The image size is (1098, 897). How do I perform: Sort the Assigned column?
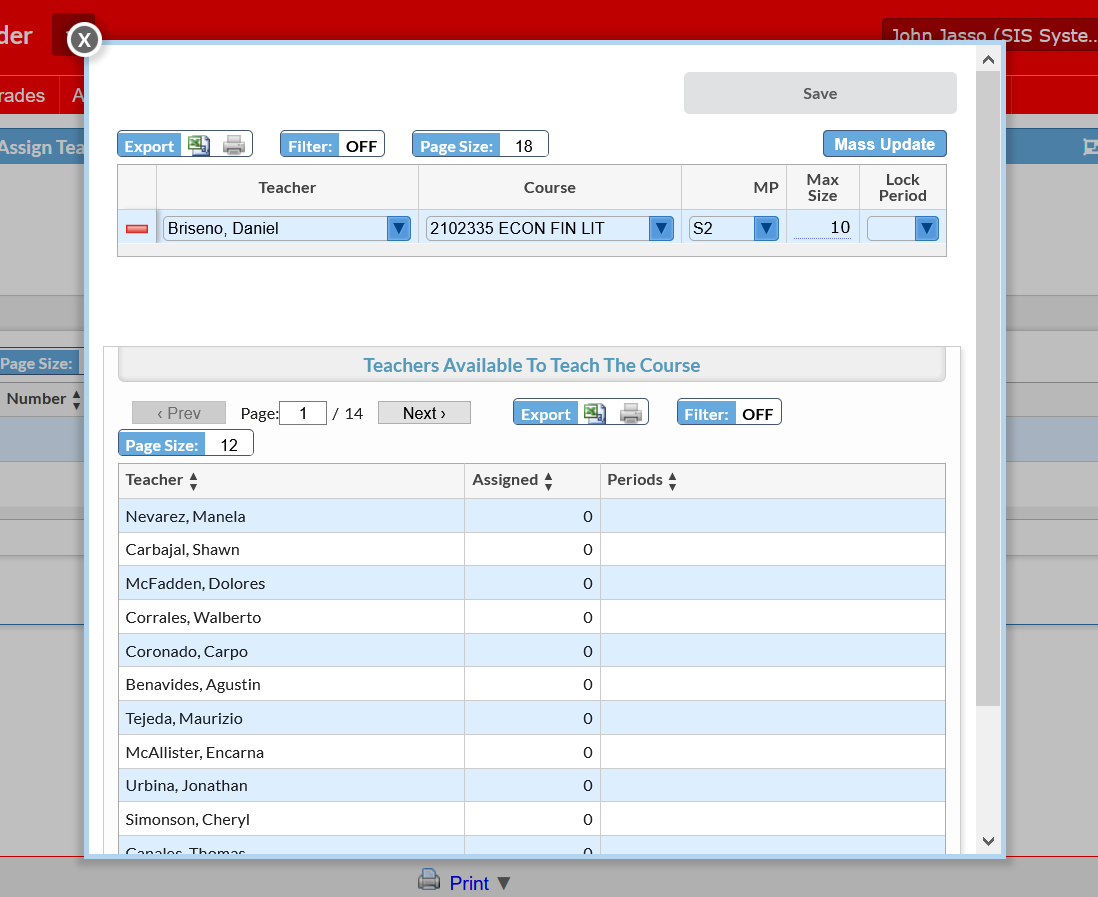548,481
